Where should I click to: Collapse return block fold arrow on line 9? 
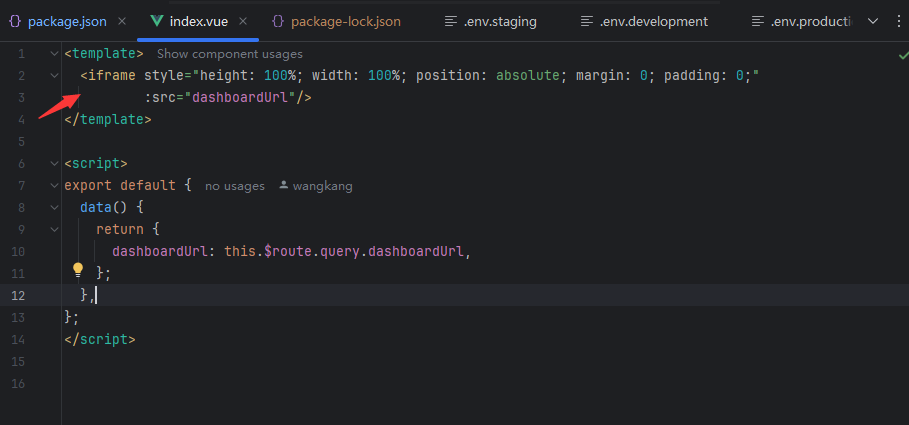(x=54, y=230)
